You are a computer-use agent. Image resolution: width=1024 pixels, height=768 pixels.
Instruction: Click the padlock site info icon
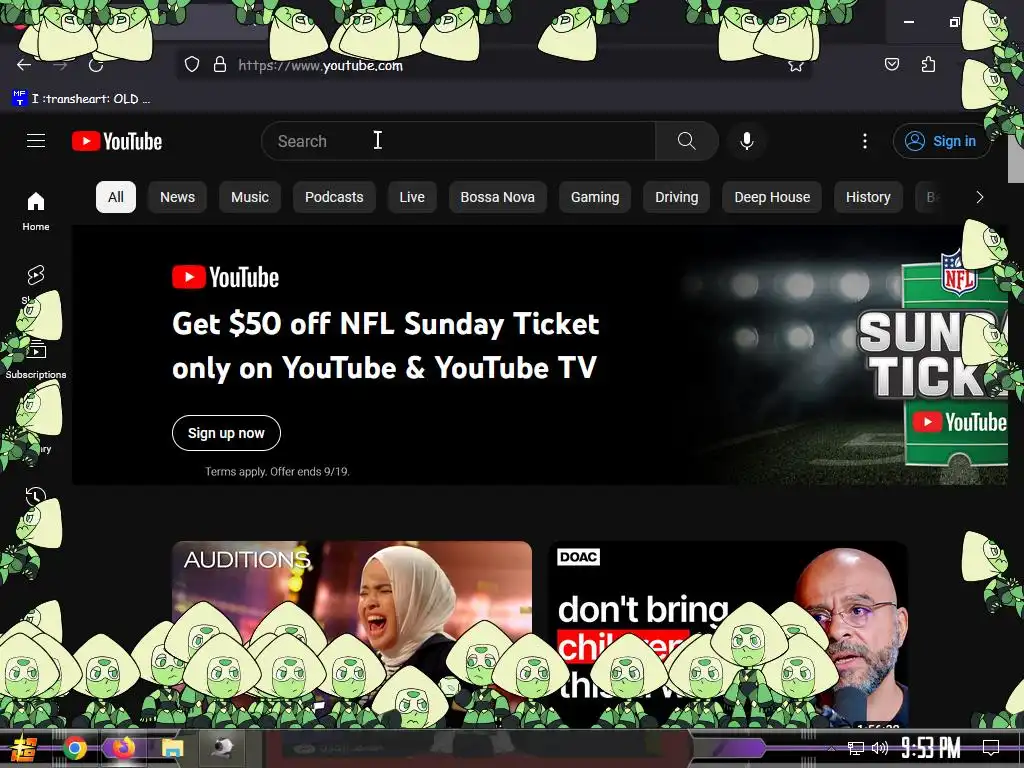tap(220, 64)
